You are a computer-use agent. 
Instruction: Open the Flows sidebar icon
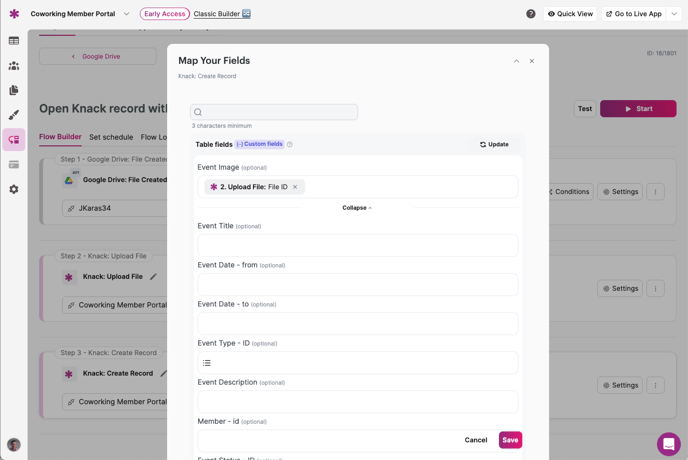point(14,140)
